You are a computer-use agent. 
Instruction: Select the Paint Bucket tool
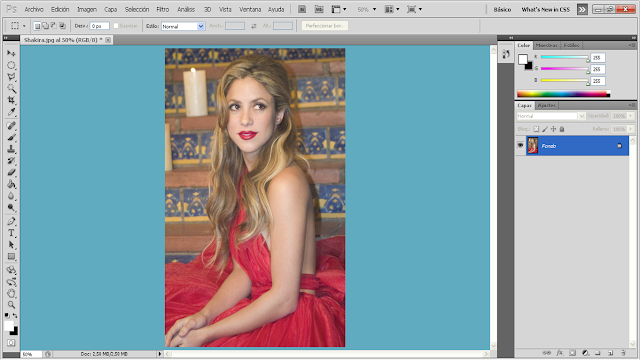[11, 184]
